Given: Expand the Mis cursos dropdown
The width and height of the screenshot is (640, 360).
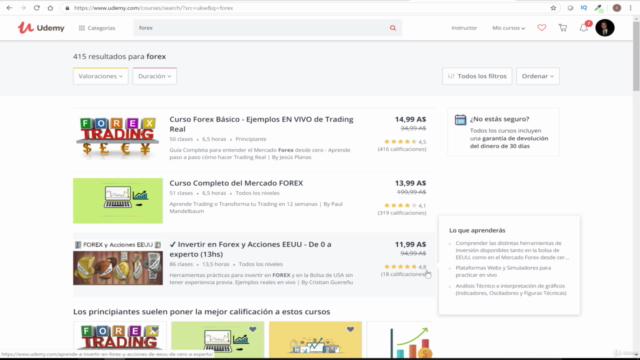Looking at the screenshot, I should (x=509, y=28).
